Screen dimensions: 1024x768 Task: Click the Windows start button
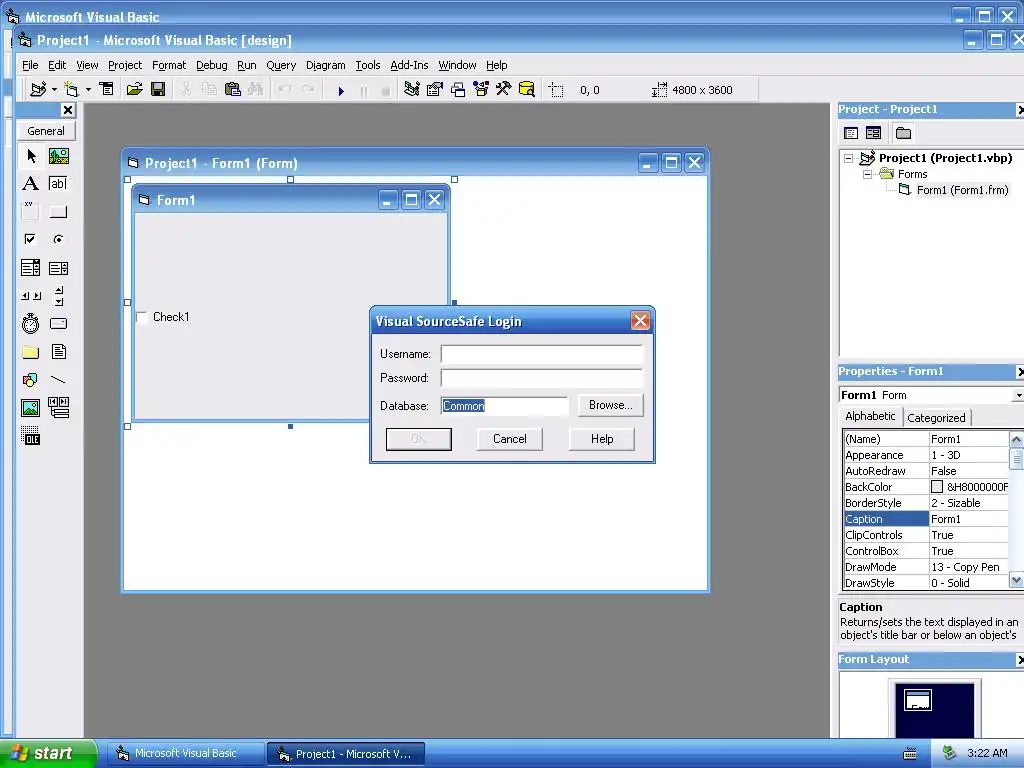48,753
